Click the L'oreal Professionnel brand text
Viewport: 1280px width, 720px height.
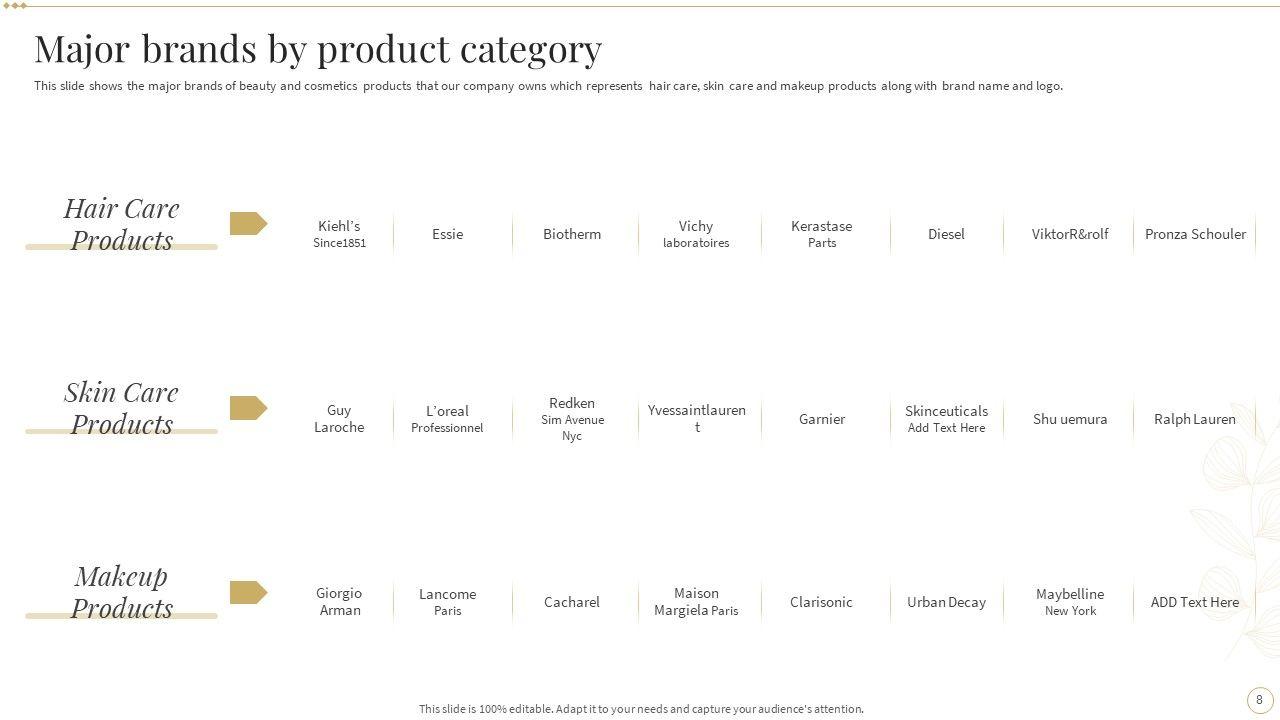click(x=447, y=419)
